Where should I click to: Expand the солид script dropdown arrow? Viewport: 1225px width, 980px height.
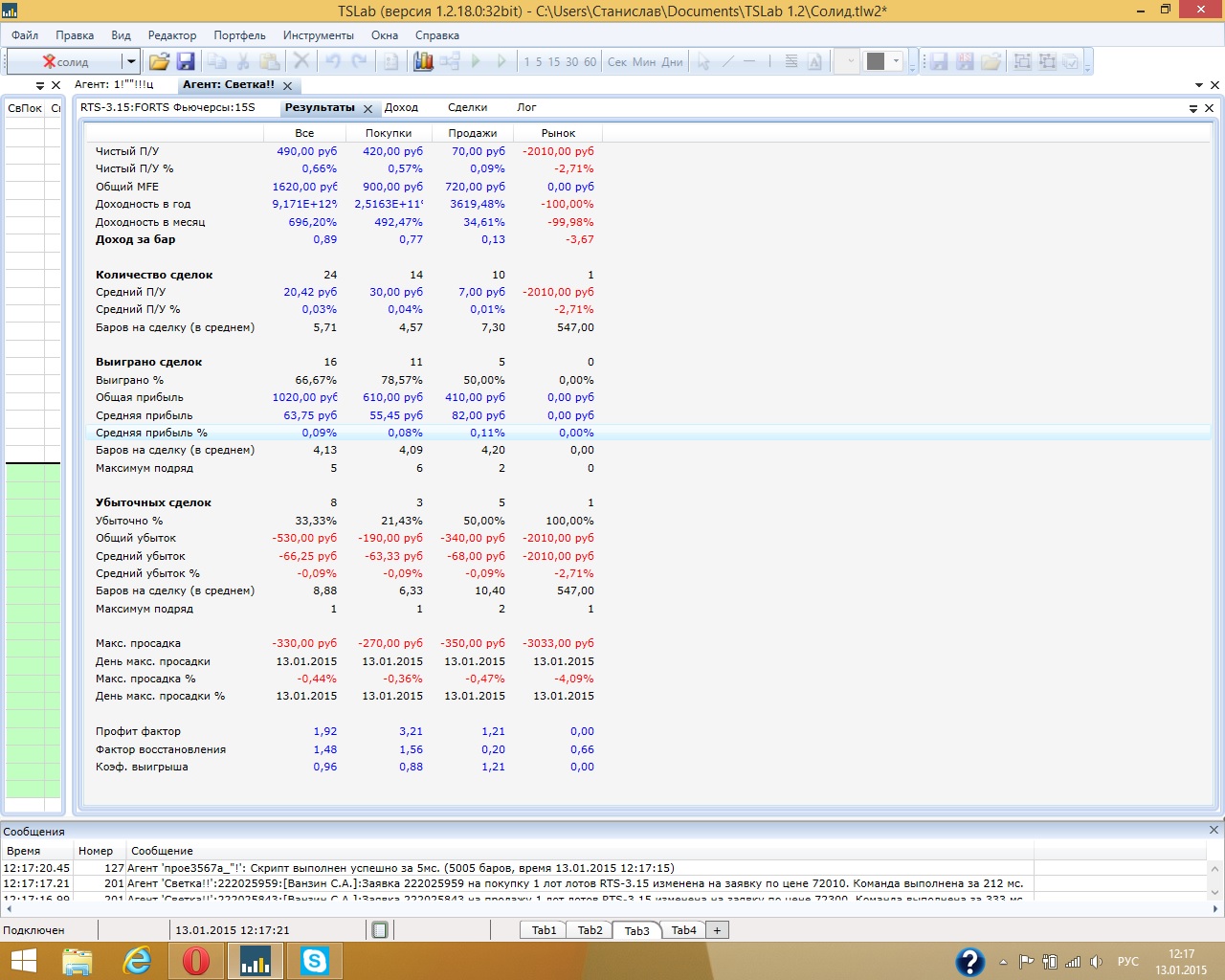coord(130,61)
